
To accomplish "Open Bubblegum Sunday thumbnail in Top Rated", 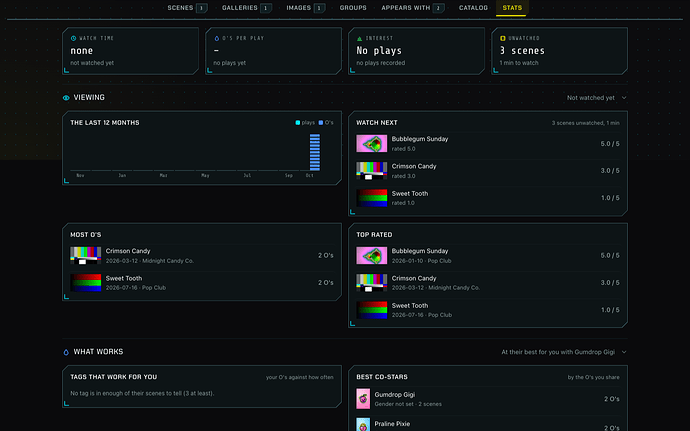I will (372, 256).
